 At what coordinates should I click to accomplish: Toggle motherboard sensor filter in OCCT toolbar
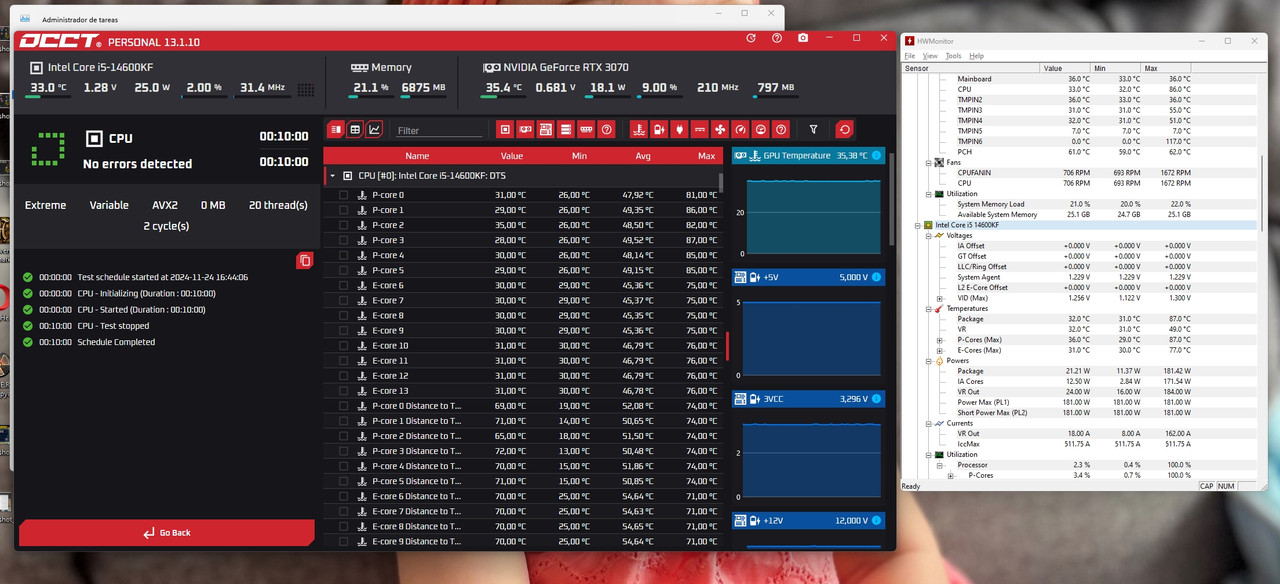[x=546, y=130]
